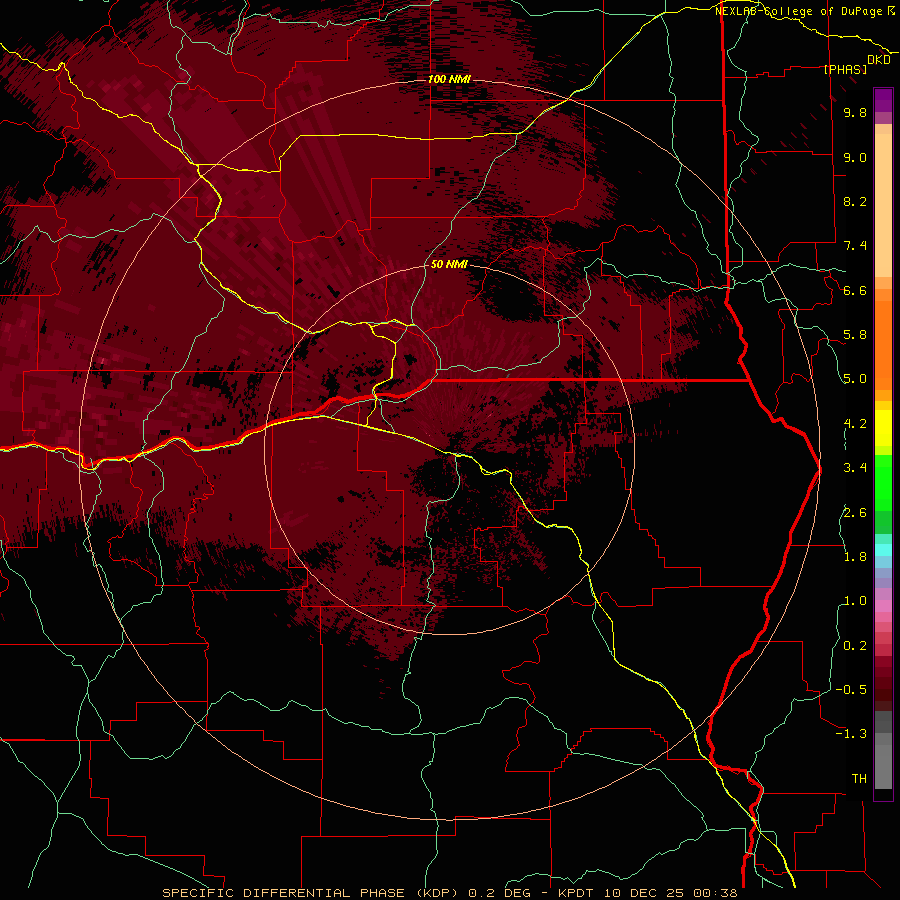Select the 9.0 scale label
Image resolution: width=900 pixels, height=900 pixels.
pyautogui.click(x=855, y=157)
